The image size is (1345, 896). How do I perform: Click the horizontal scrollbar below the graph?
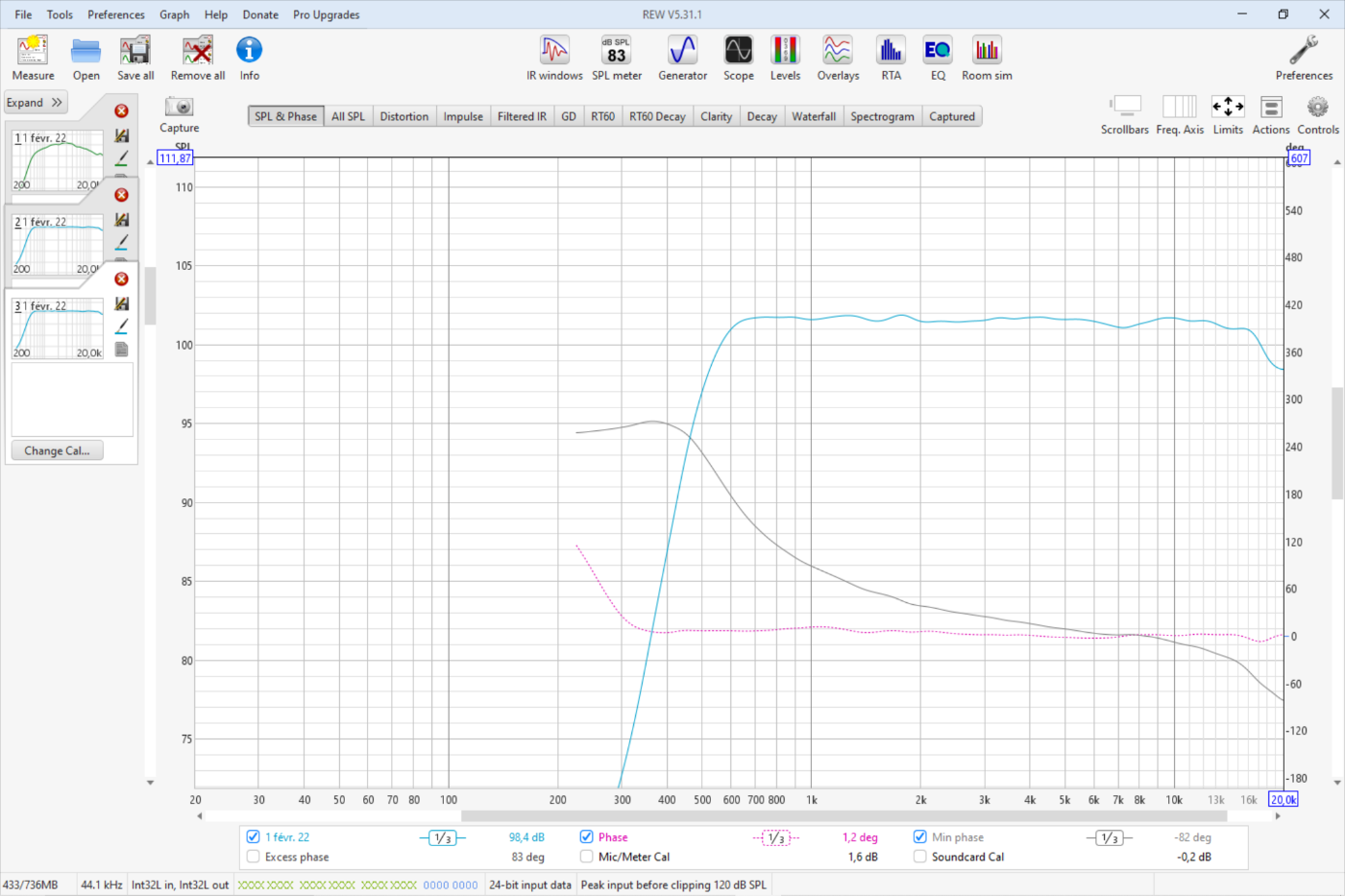coord(843,816)
